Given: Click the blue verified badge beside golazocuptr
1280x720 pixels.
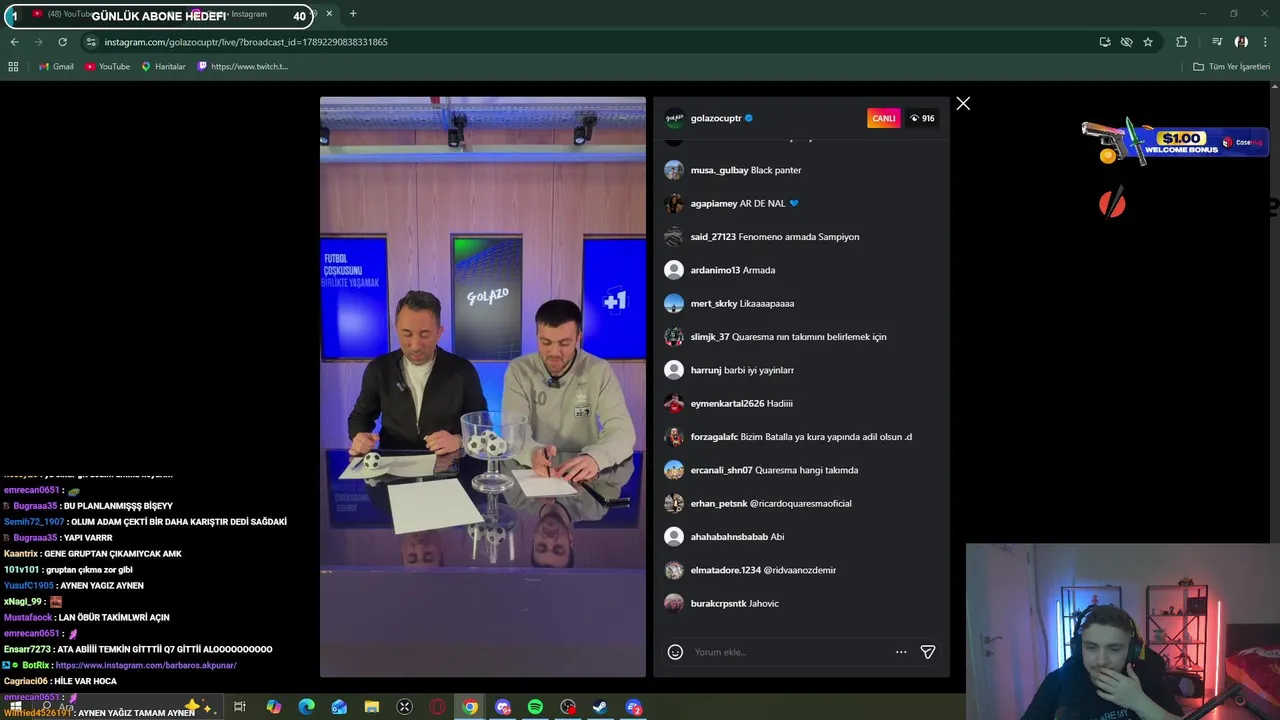Looking at the screenshot, I should pyautogui.click(x=749, y=118).
